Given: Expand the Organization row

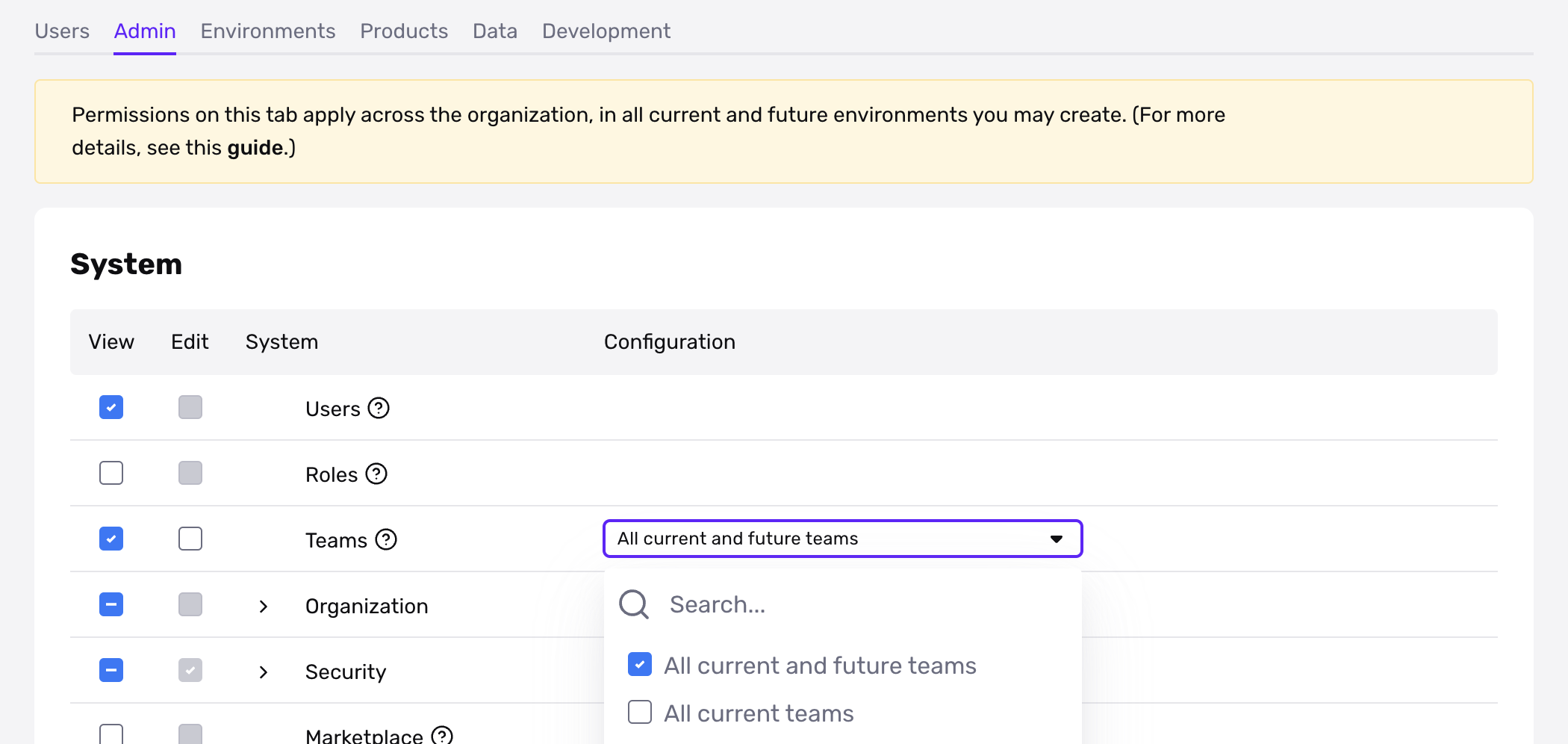Looking at the screenshot, I should (x=263, y=607).
